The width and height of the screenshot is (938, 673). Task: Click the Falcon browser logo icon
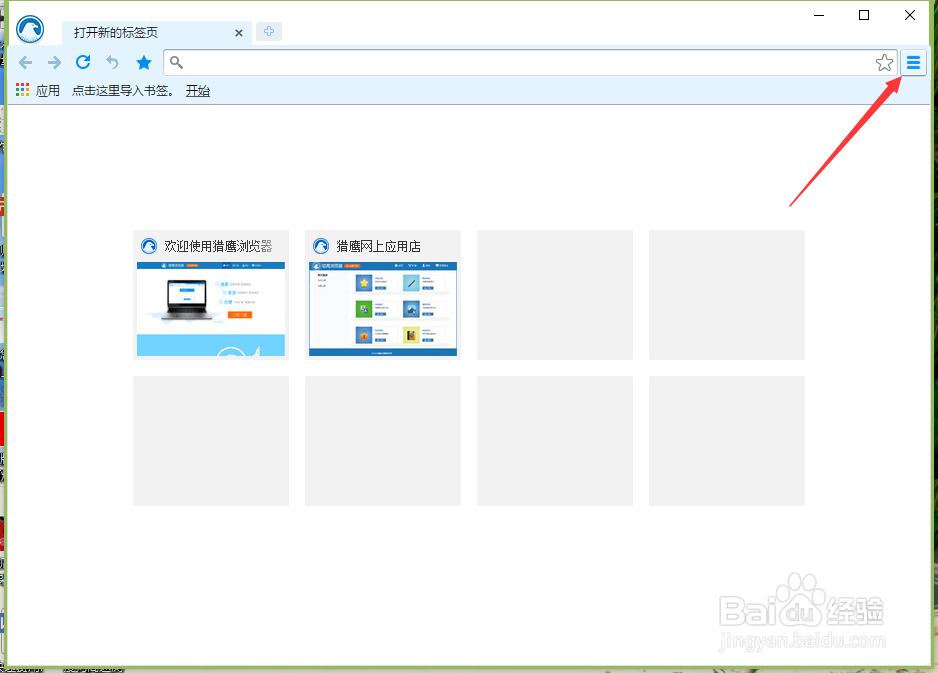[x=30, y=28]
